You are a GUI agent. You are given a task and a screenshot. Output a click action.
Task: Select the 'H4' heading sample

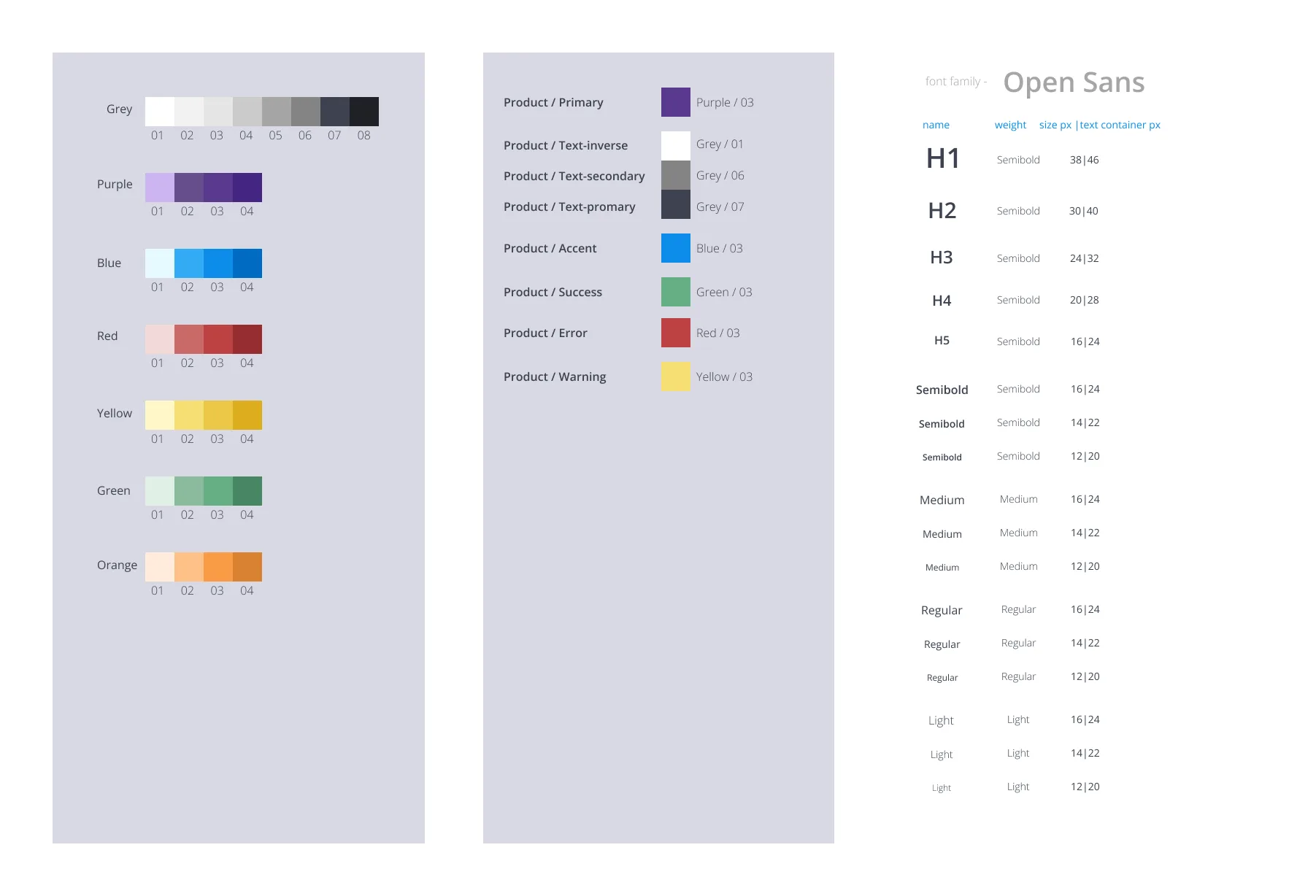[942, 301]
